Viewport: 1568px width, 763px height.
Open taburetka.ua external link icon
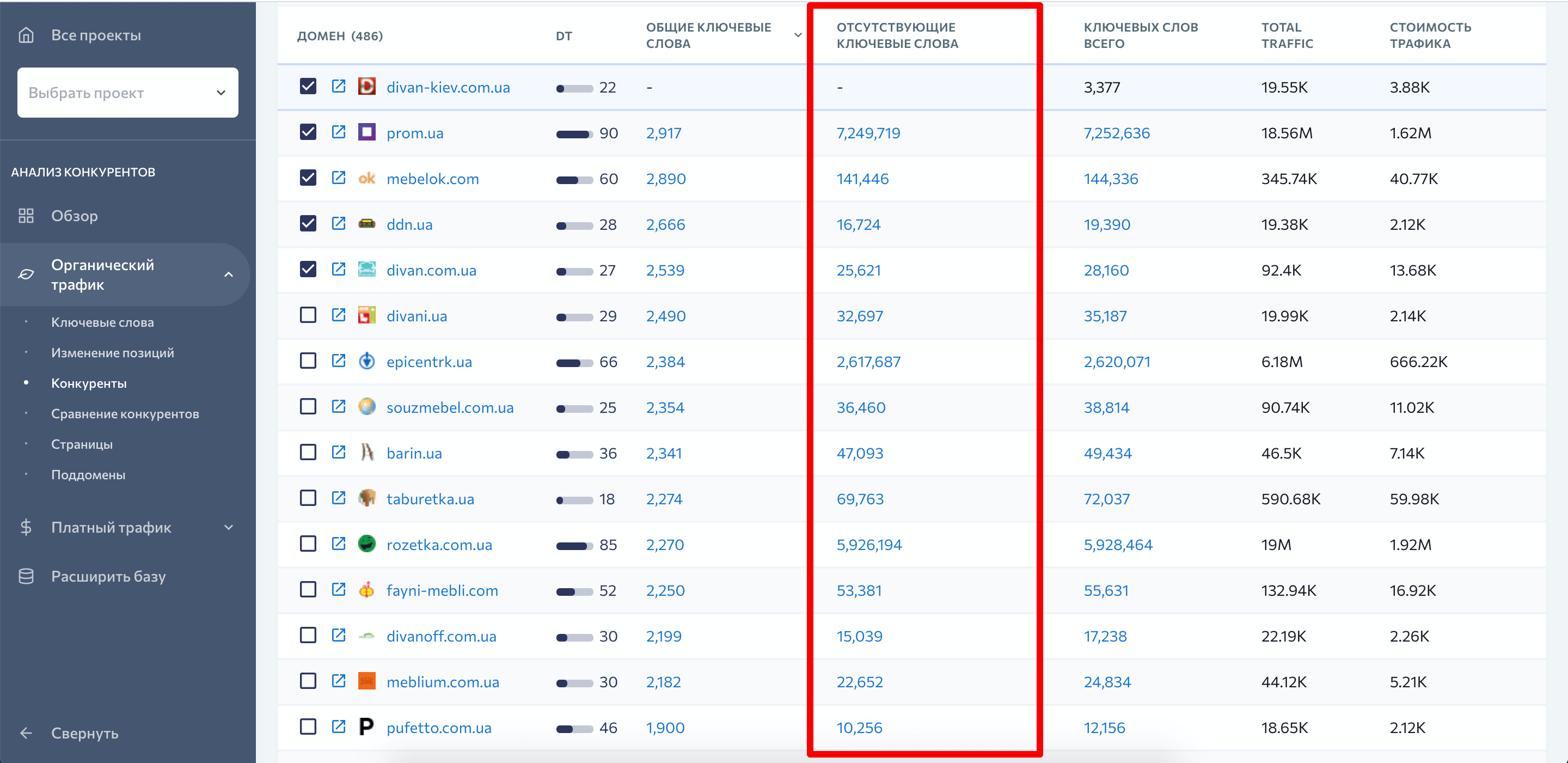tap(339, 498)
